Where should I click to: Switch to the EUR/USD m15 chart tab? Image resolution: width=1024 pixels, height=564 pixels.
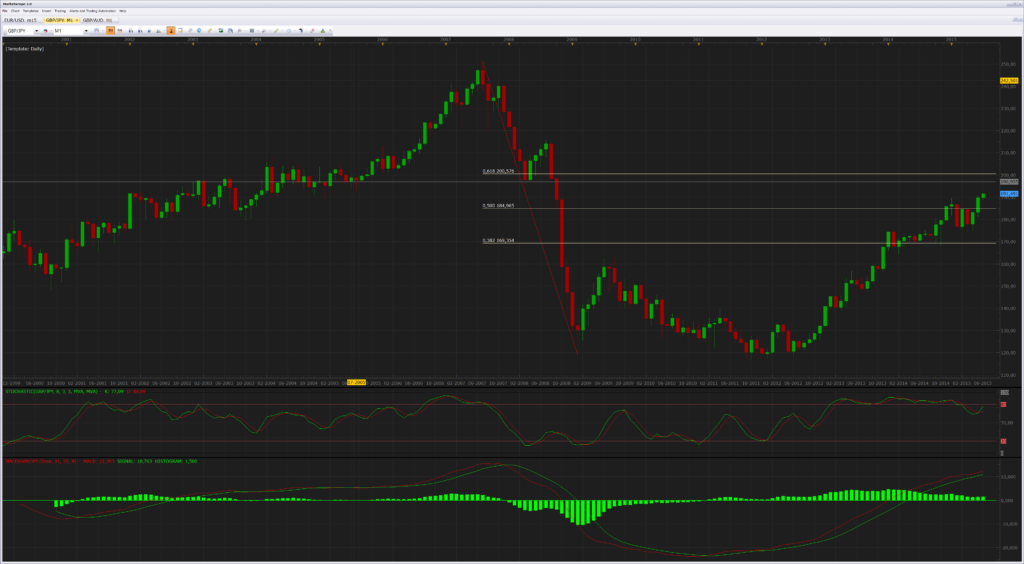(20, 20)
